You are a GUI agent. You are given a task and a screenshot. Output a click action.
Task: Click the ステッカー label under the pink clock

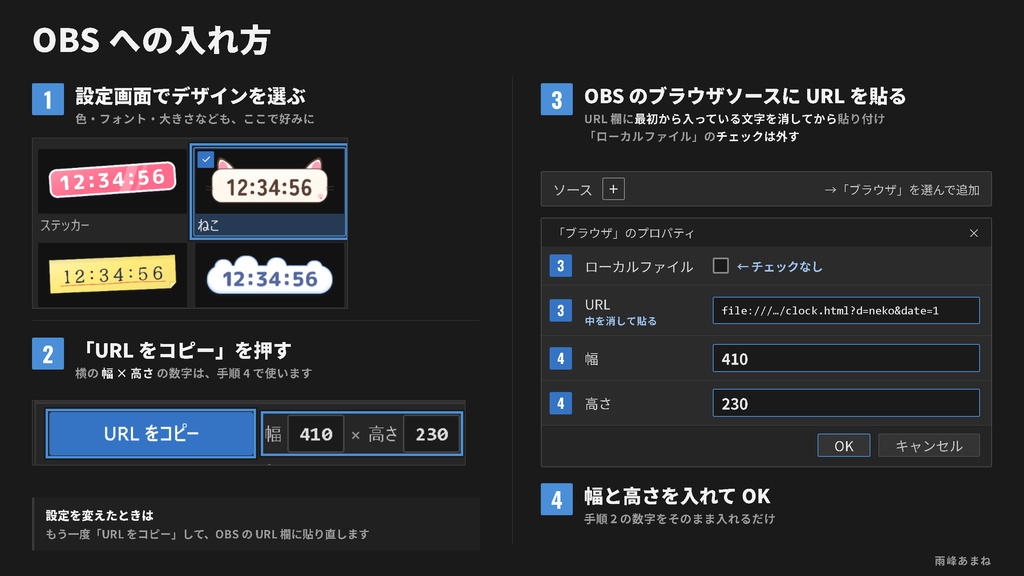pyautogui.click(x=65, y=225)
